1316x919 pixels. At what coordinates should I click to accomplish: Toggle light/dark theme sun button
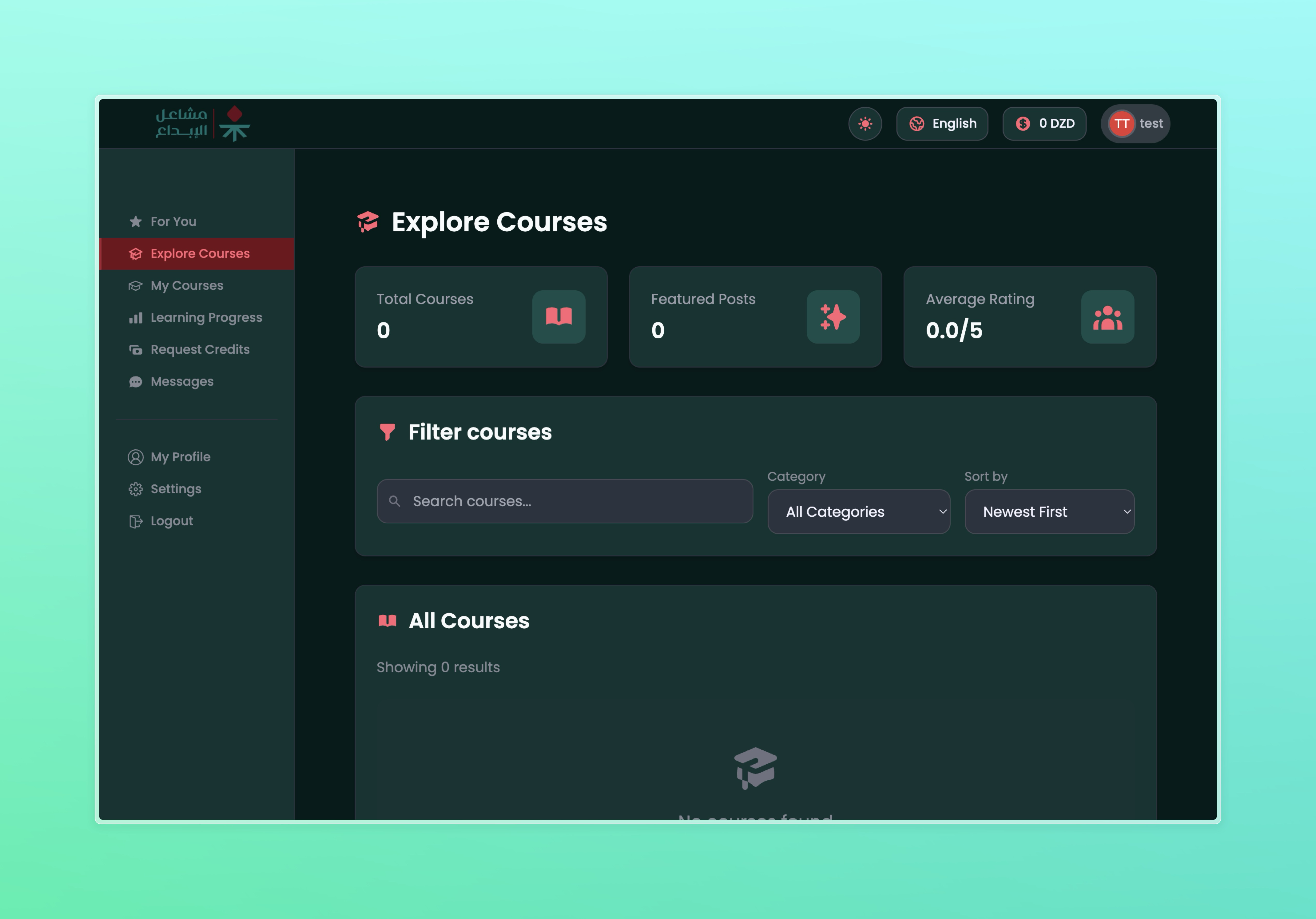(865, 124)
